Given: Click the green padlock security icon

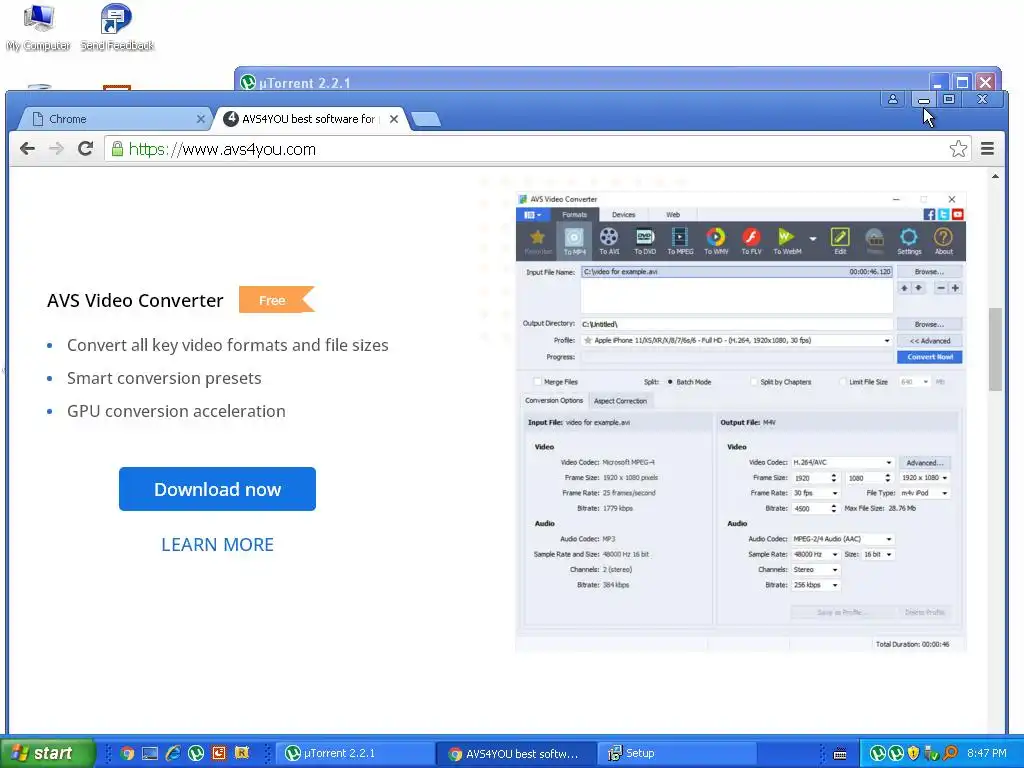Looking at the screenshot, I should click(117, 149).
